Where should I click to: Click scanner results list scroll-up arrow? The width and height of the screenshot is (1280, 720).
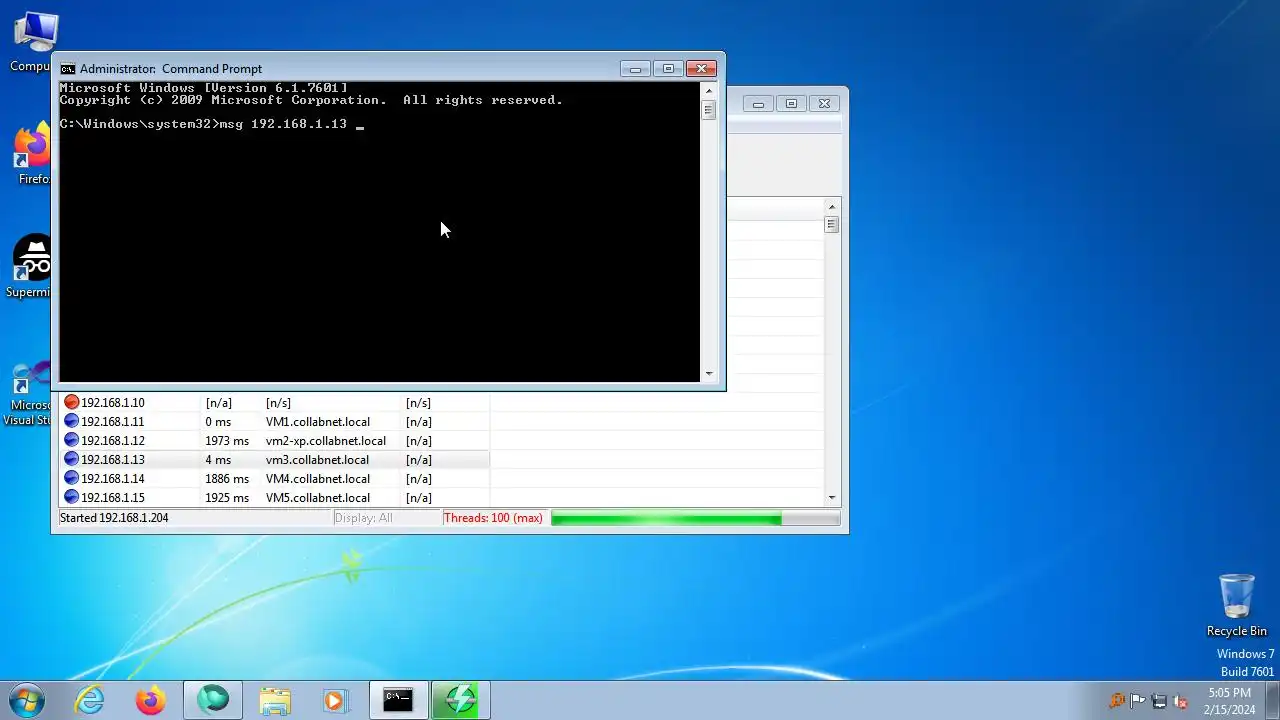pyautogui.click(x=832, y=207)
